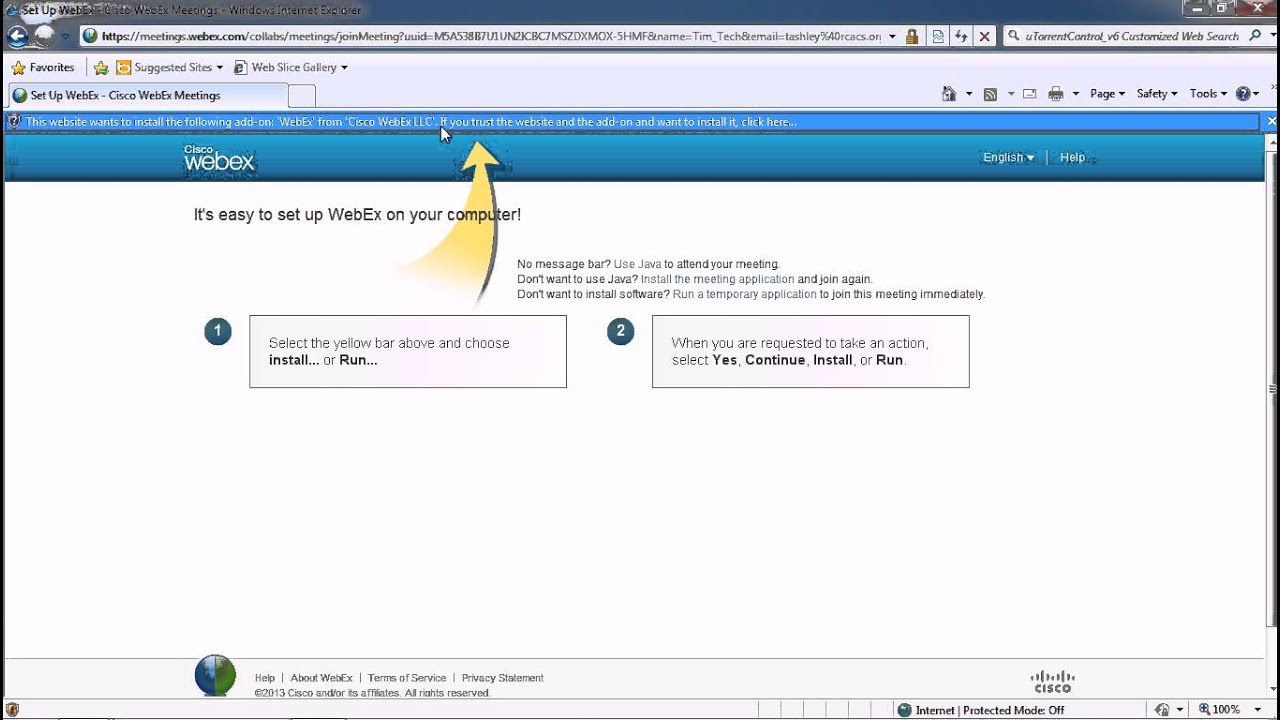The width and height of the screenshot is (1280, 720).
Task: Click the browser Forward arrow button
Action: click(44, 36)
